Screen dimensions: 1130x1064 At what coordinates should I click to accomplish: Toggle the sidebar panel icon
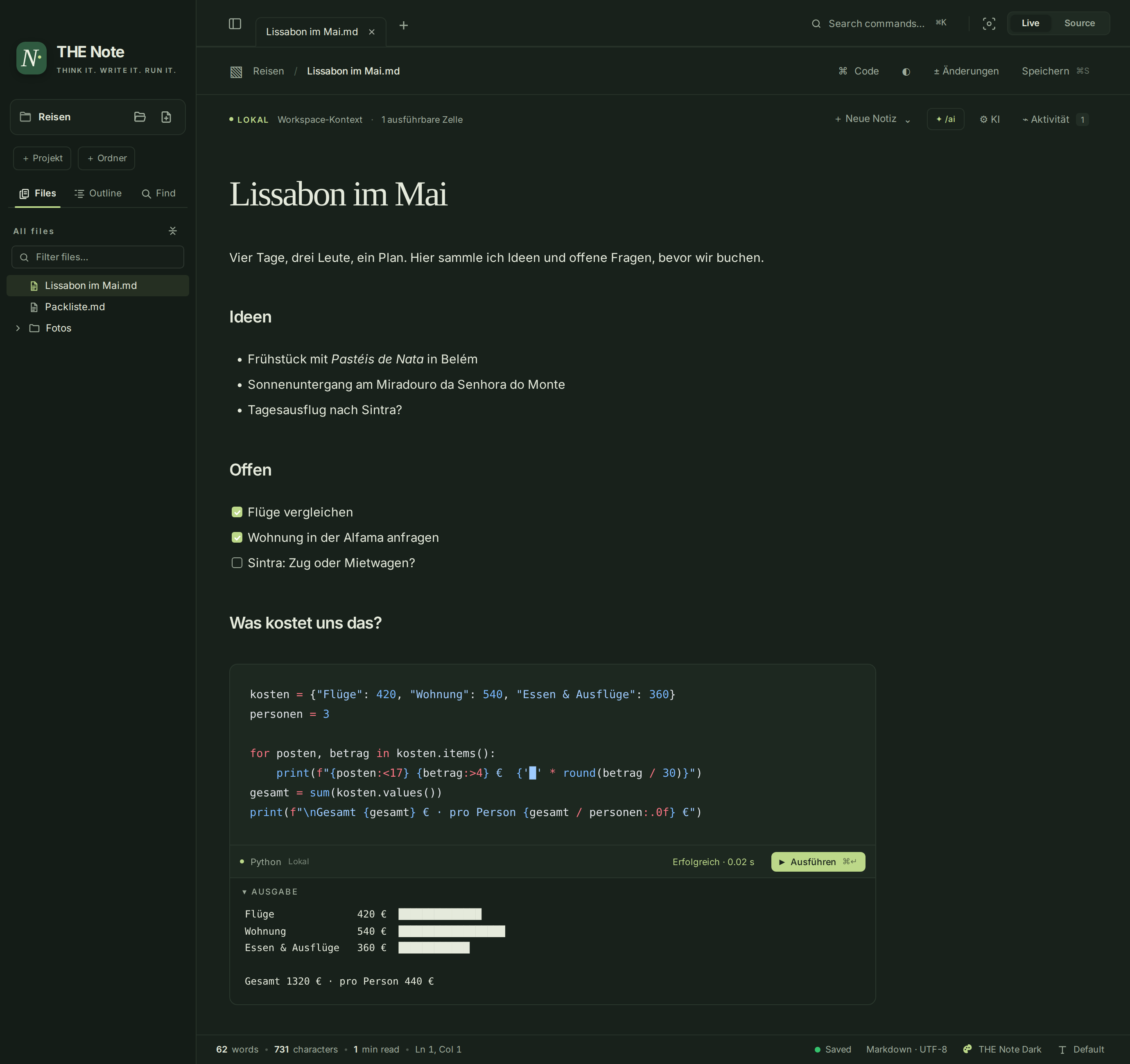(235, 23)
